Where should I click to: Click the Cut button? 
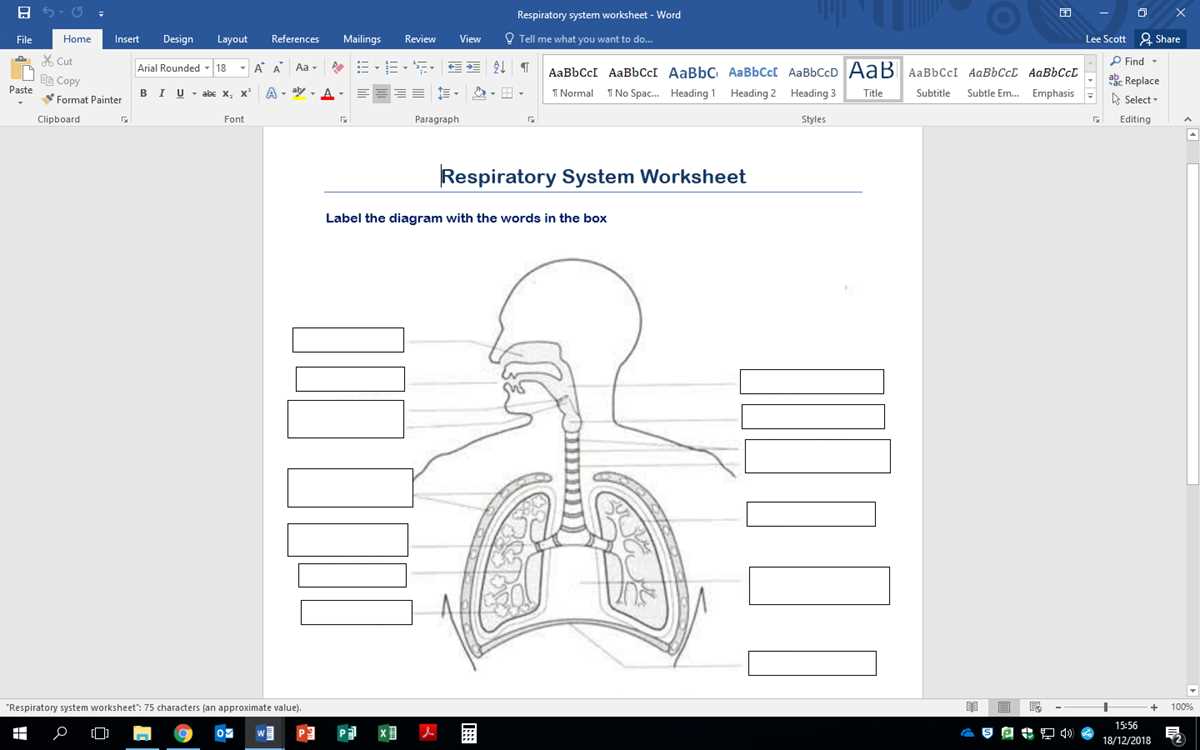coord(57,62)
